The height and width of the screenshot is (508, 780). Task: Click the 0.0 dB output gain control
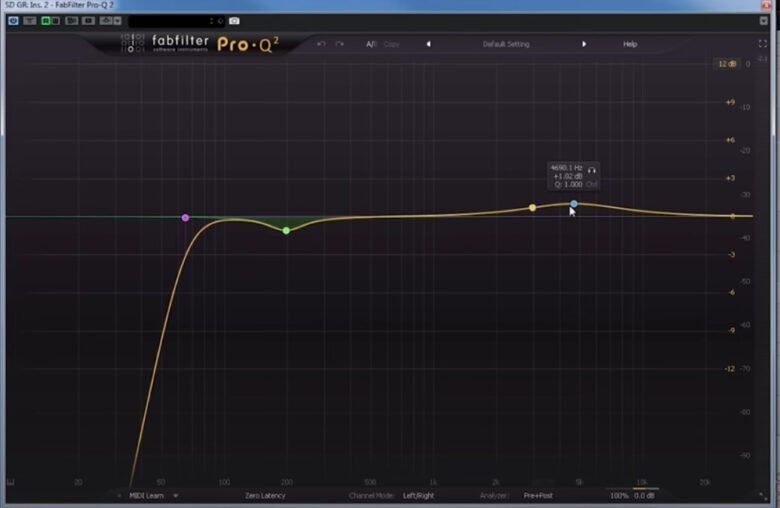point(644,496)
